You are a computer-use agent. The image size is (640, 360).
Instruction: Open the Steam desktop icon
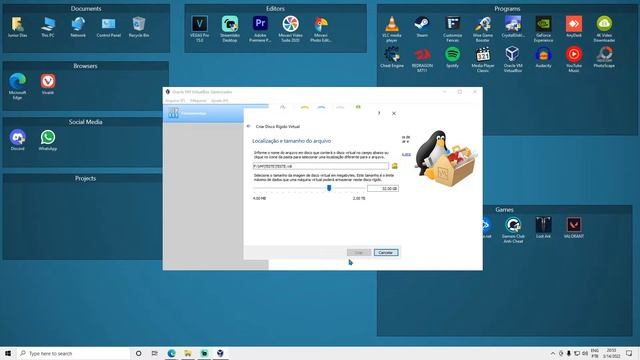pyautogui.click(x=422, y=27)
